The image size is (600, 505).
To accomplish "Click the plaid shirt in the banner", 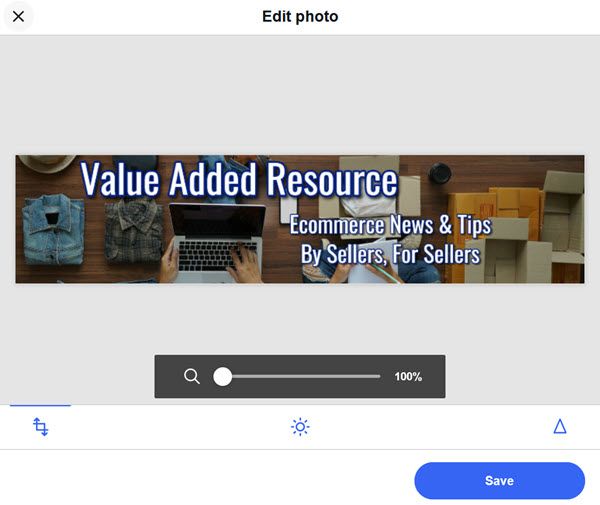I will (134, 230).
